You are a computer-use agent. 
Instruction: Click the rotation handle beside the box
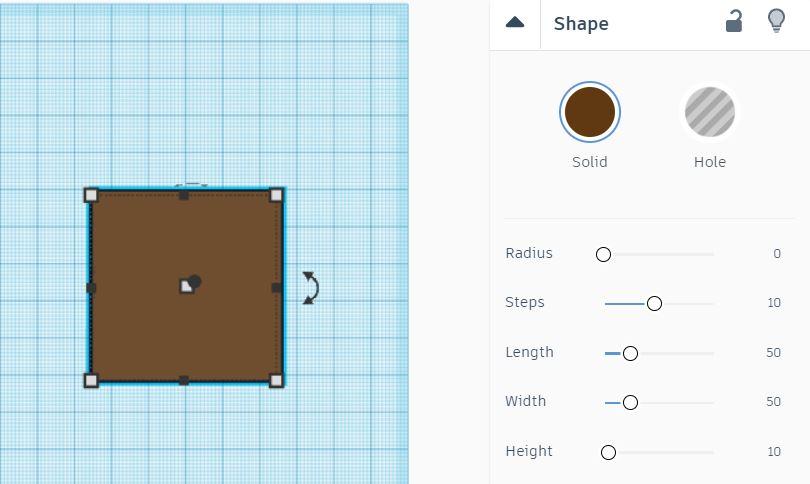(x=310, y=288)
